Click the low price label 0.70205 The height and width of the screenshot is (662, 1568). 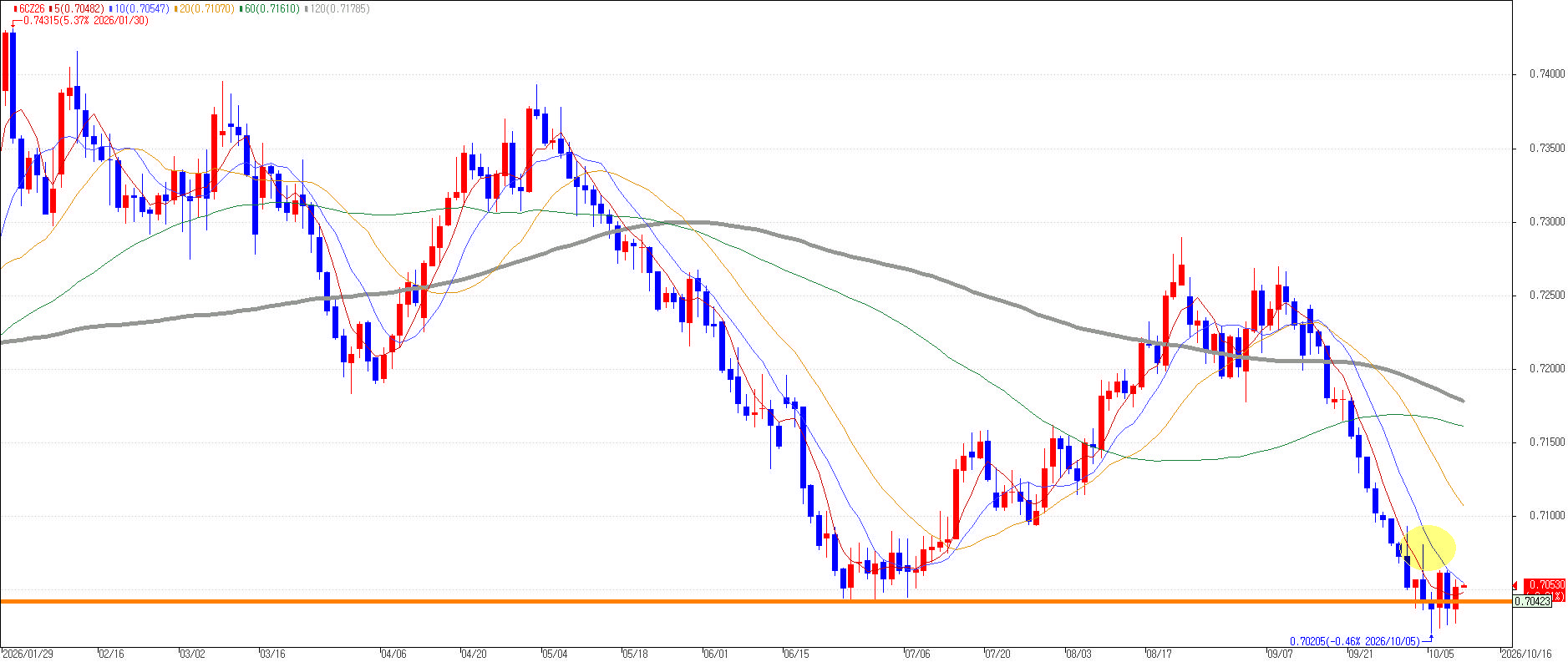click(x=1355, y=641)
